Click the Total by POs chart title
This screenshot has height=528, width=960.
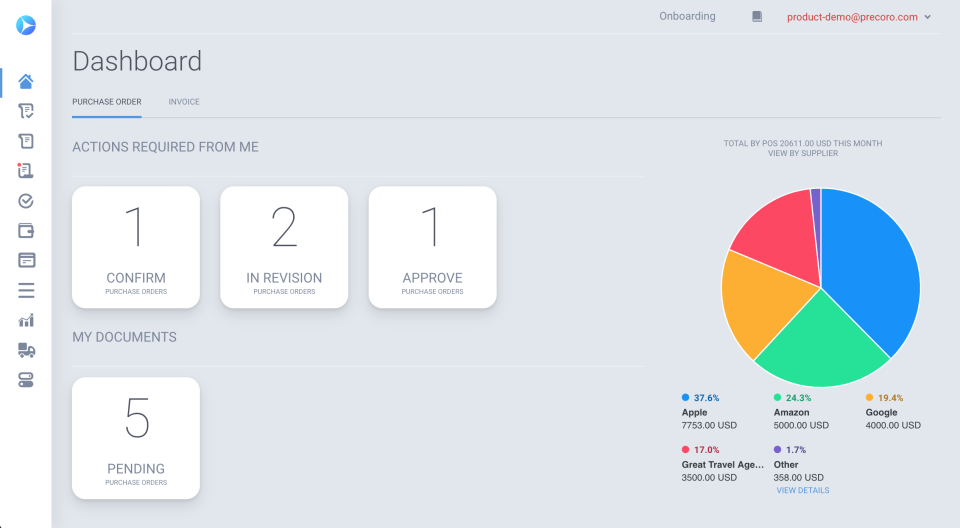click(x=803, y=143)
